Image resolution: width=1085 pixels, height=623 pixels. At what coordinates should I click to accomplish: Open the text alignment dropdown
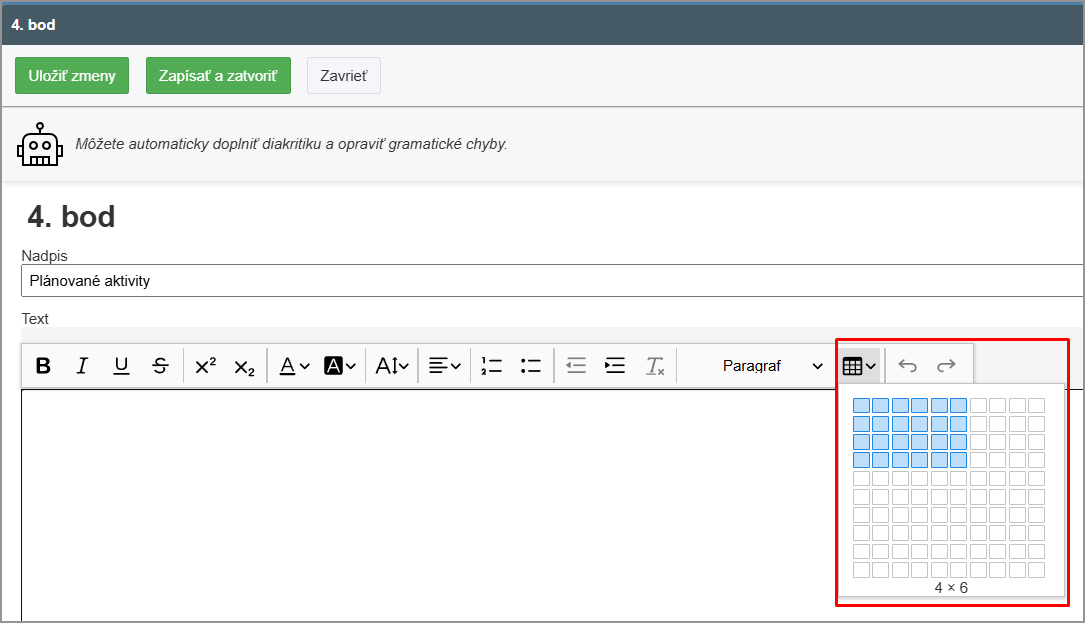(x=445, y=366)
